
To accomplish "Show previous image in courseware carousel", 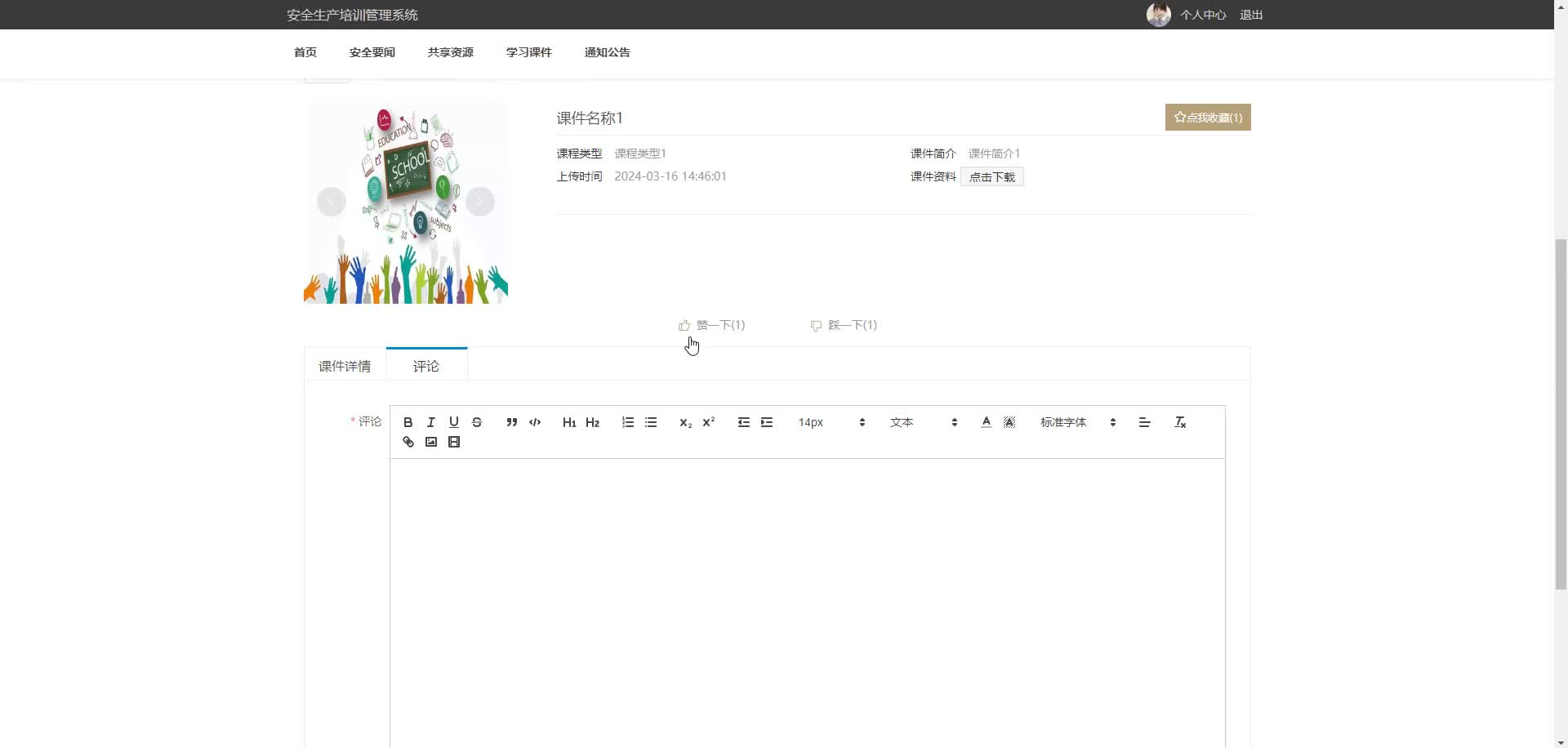I will pos(331,201).
